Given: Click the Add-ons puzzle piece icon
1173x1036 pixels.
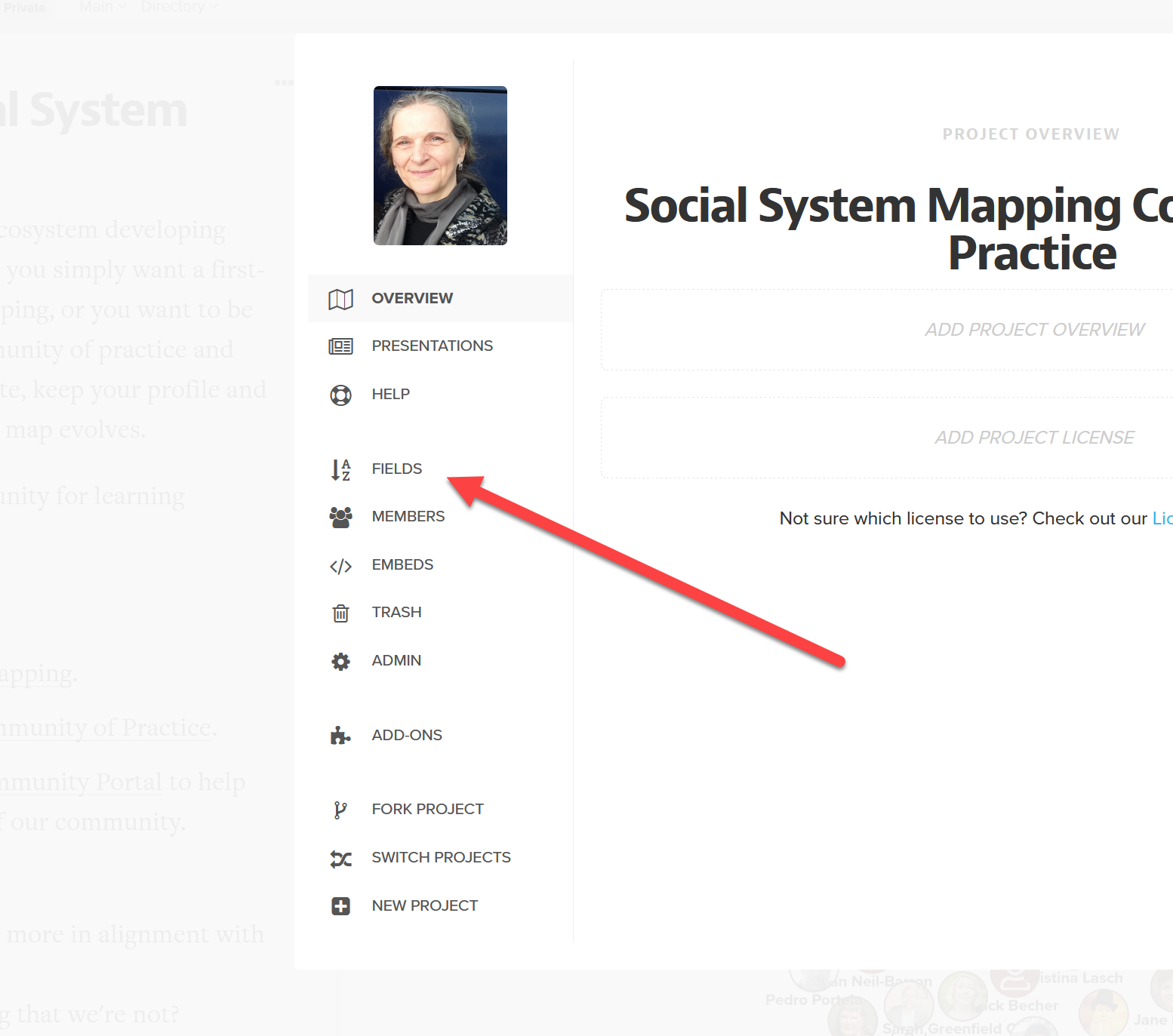Looking at the screenshot, I should [340, 735].
